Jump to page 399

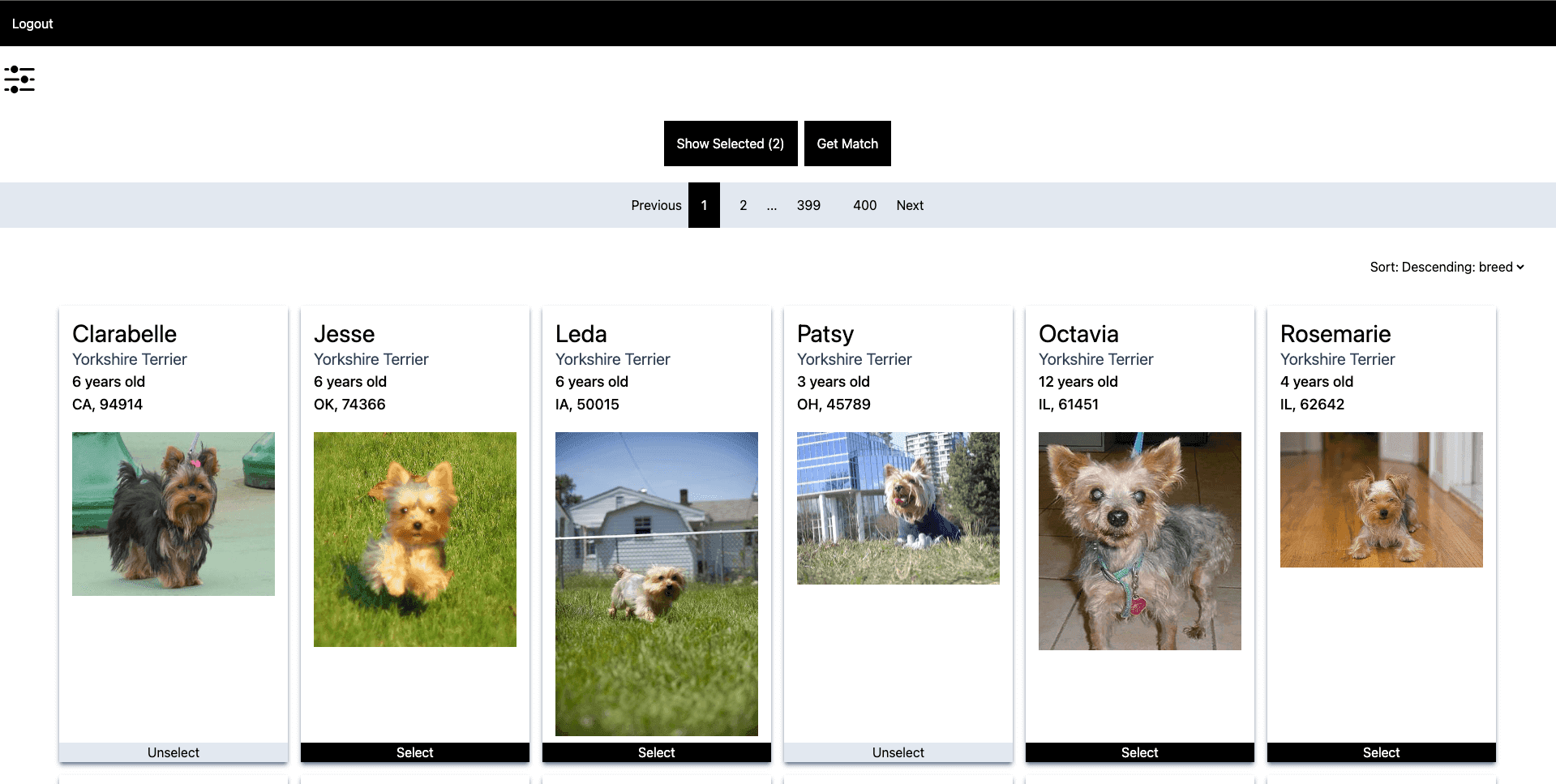pos(808,205)
